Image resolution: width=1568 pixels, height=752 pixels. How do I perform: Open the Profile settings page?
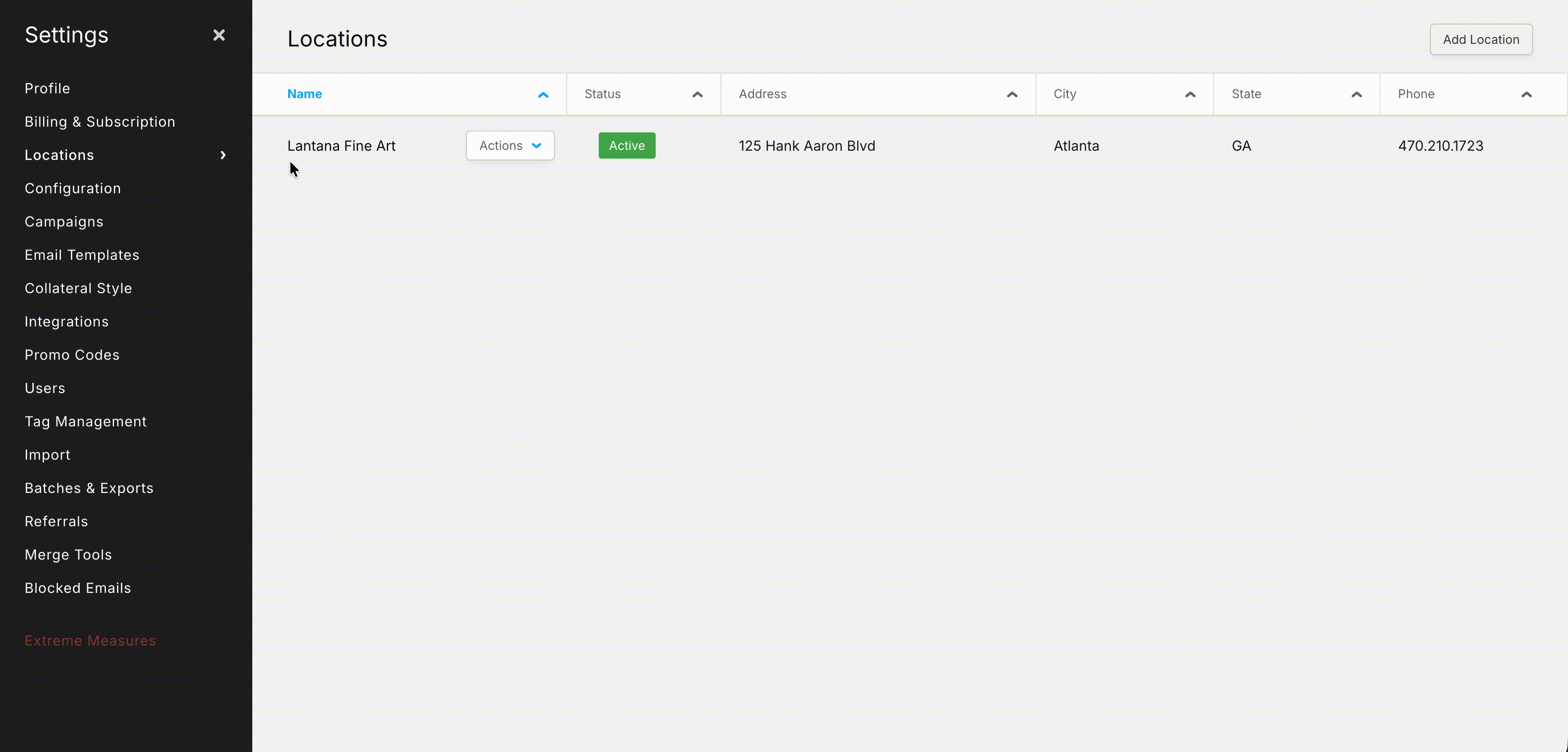coord(47,88)
